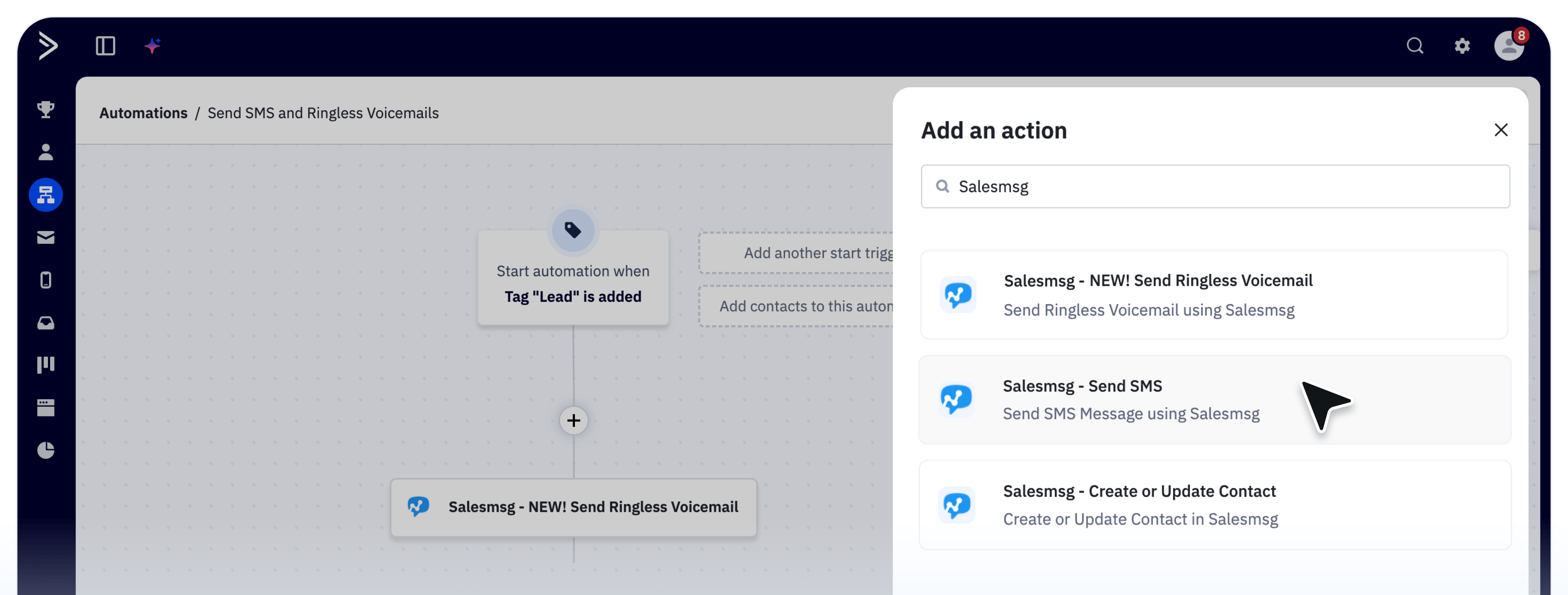This screenshot has width=1568, height=595.
Task: Select the Salesmsg - Create or Update Contact action
Action: [1214, 505]
